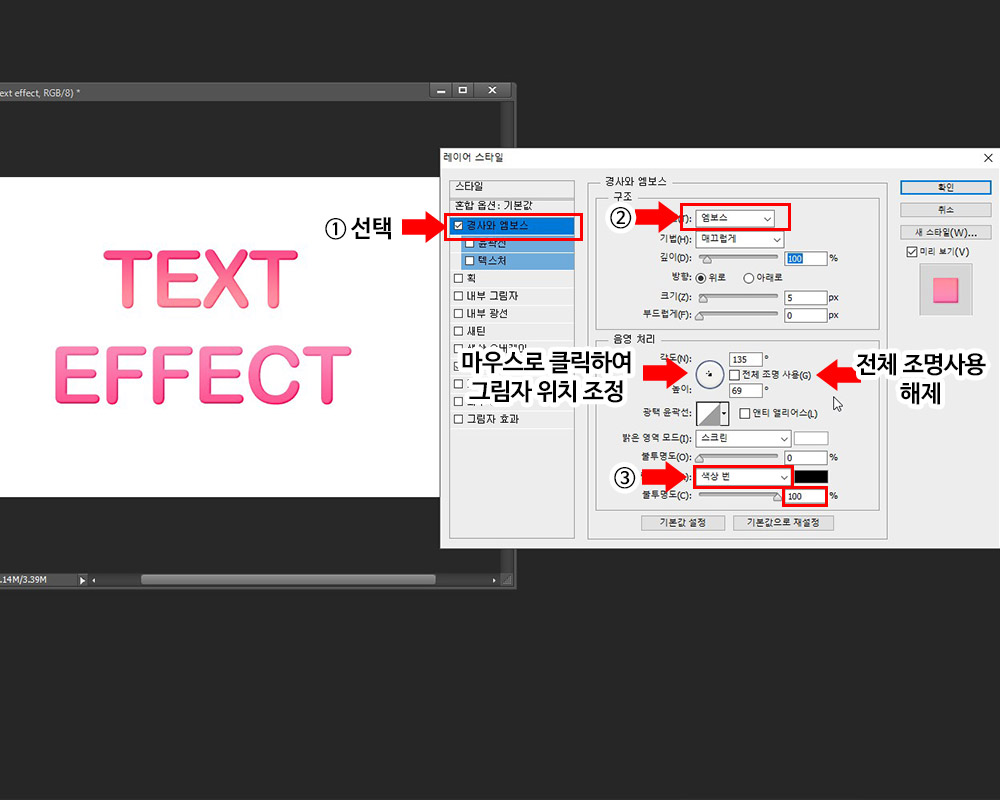Open the white highlight color swatch

pos(811,438)
